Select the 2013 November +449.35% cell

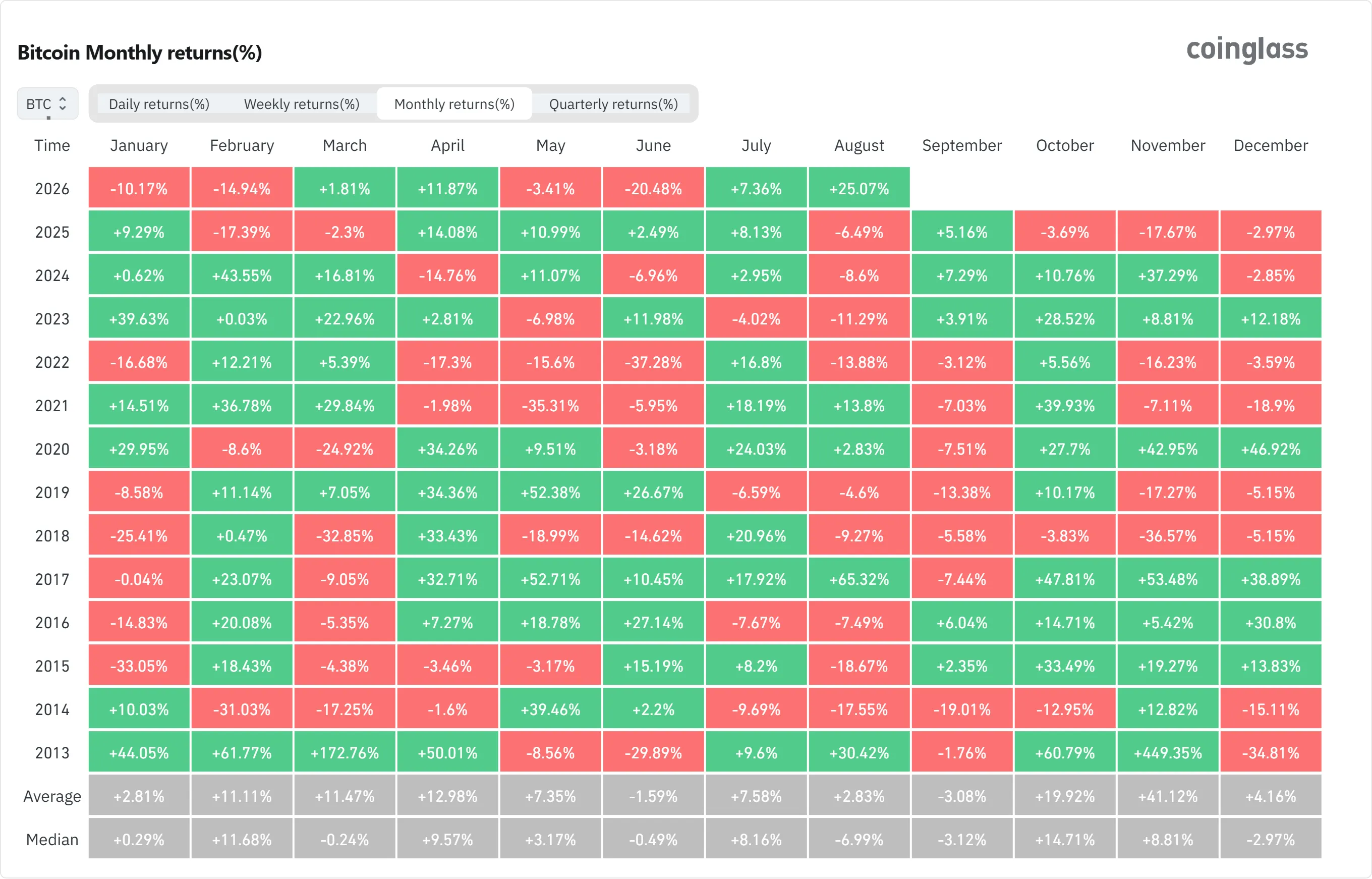(1168, 752)
